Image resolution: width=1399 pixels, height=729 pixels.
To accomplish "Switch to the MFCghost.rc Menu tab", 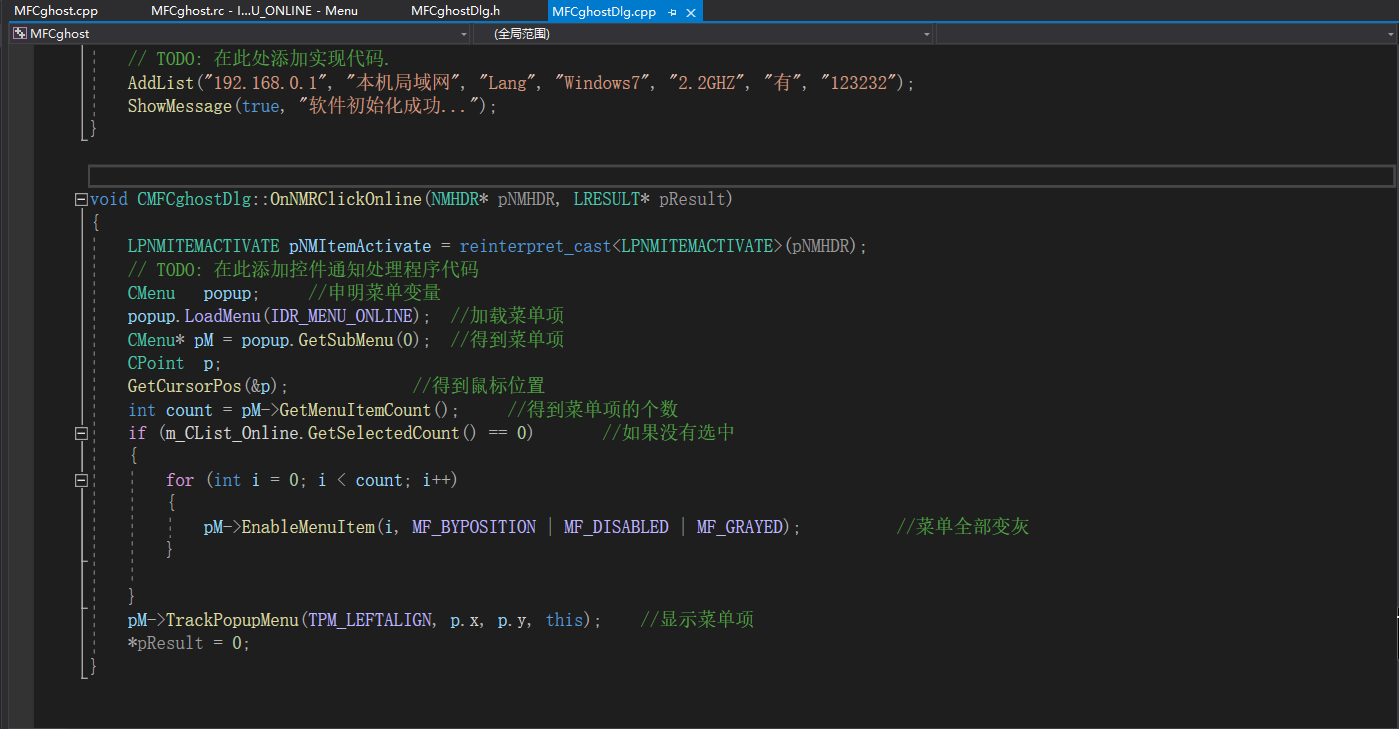I will [254, 11].
